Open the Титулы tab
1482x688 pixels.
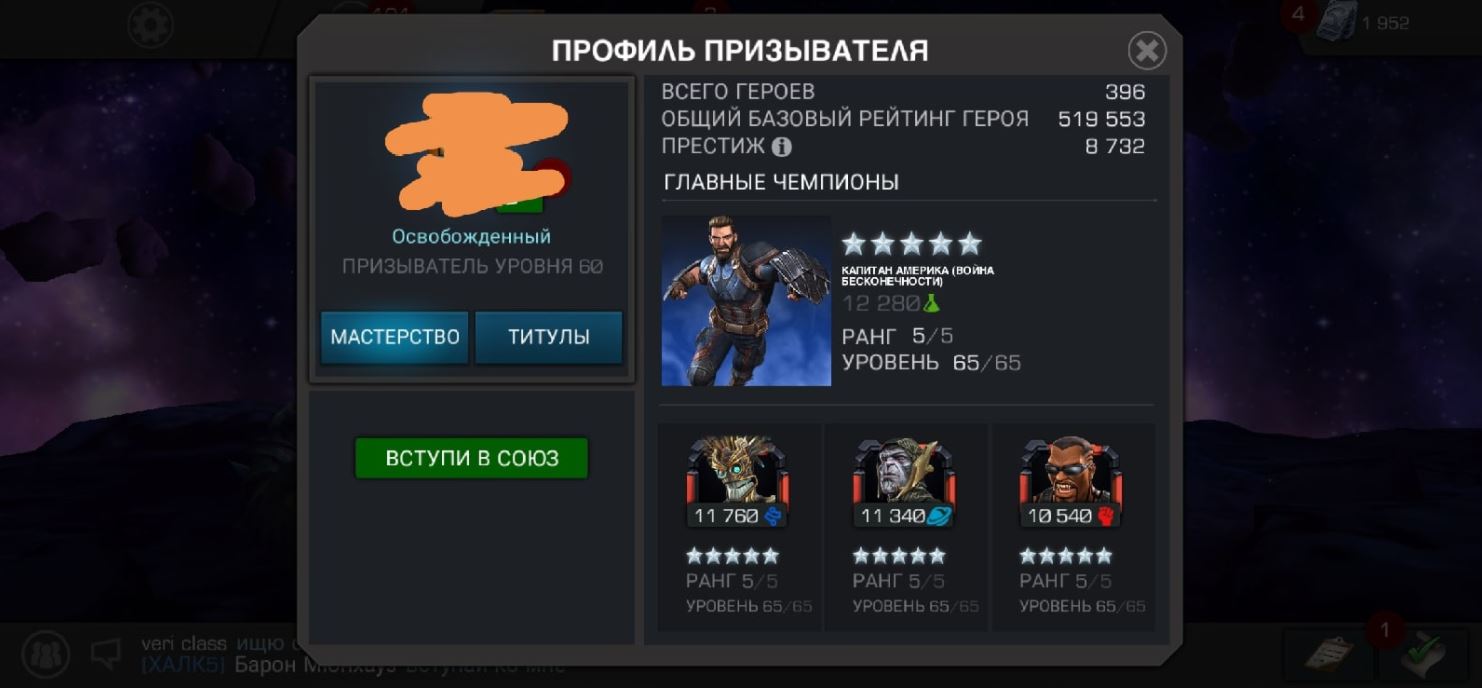pyautogui.click(x=548, y=337)
